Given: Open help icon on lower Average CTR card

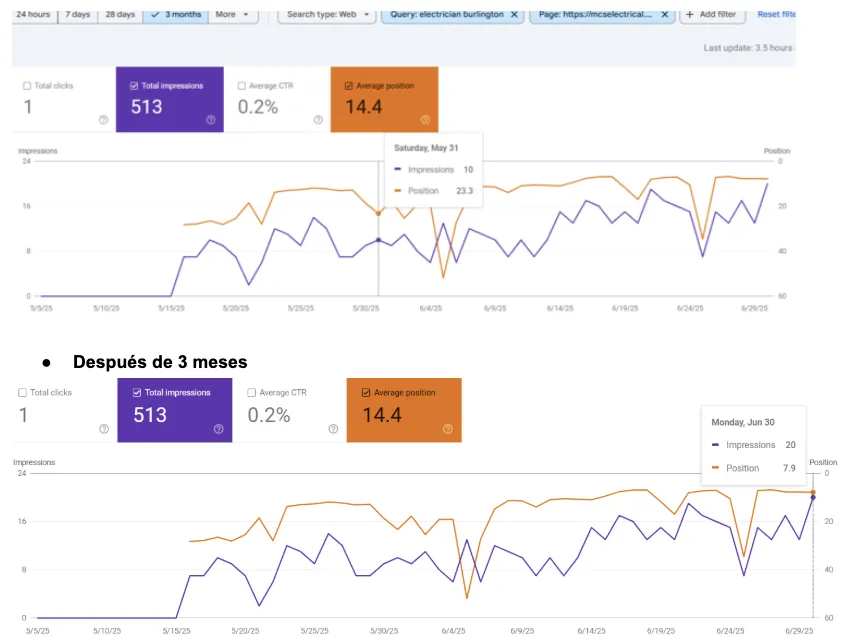Looking at the screenshot, I should pos(333,429).
